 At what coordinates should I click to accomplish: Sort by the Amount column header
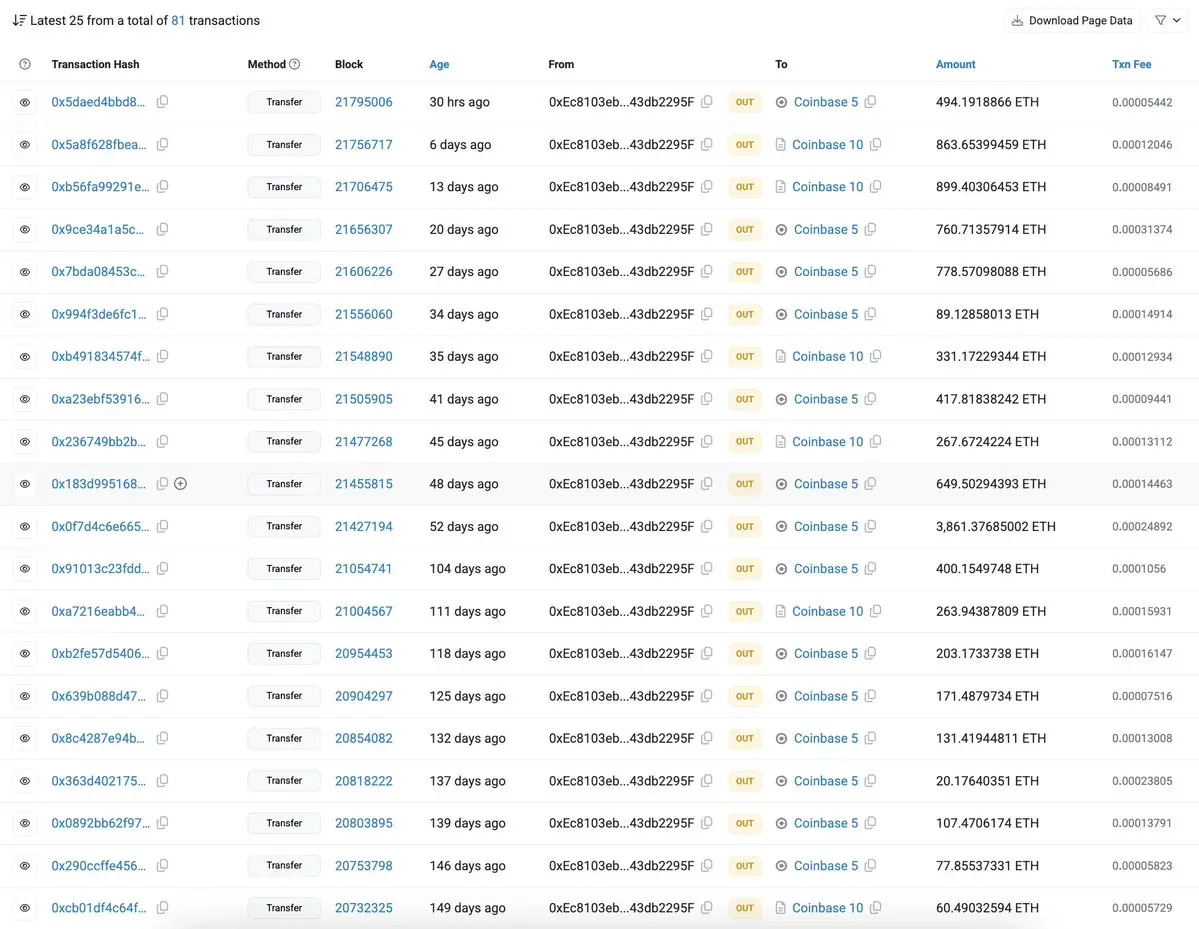tap(955, 63)
